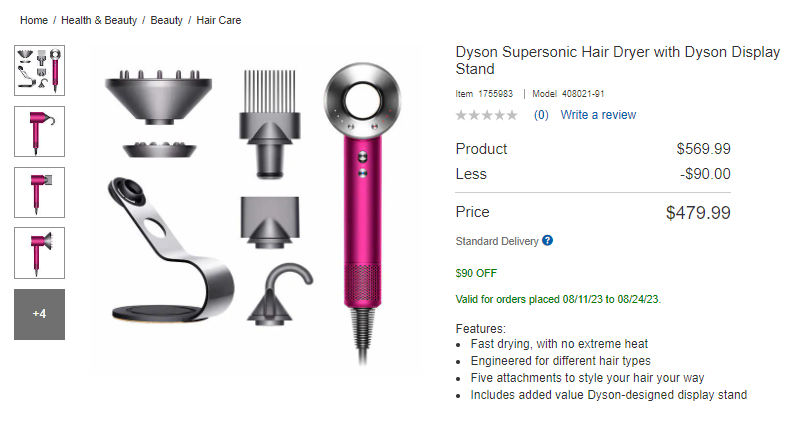Open the (0) reviews count link
The image size is (797, 430).
pyautogui.click(x=541, y=115)
